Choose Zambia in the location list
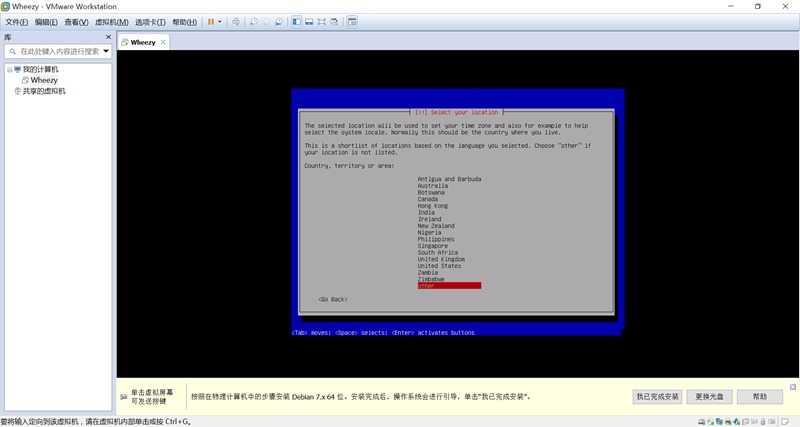The height and width of the screenshot is (427, 800). click(x=428, y=272)
